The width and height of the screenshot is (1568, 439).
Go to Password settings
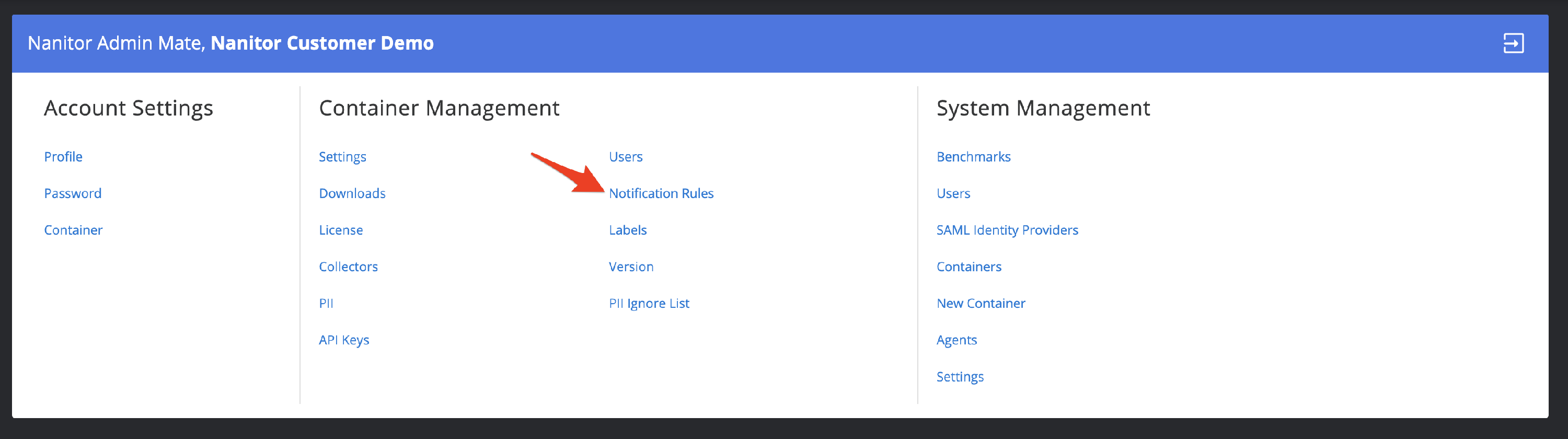pyautogui.click(x=73, y=193)
